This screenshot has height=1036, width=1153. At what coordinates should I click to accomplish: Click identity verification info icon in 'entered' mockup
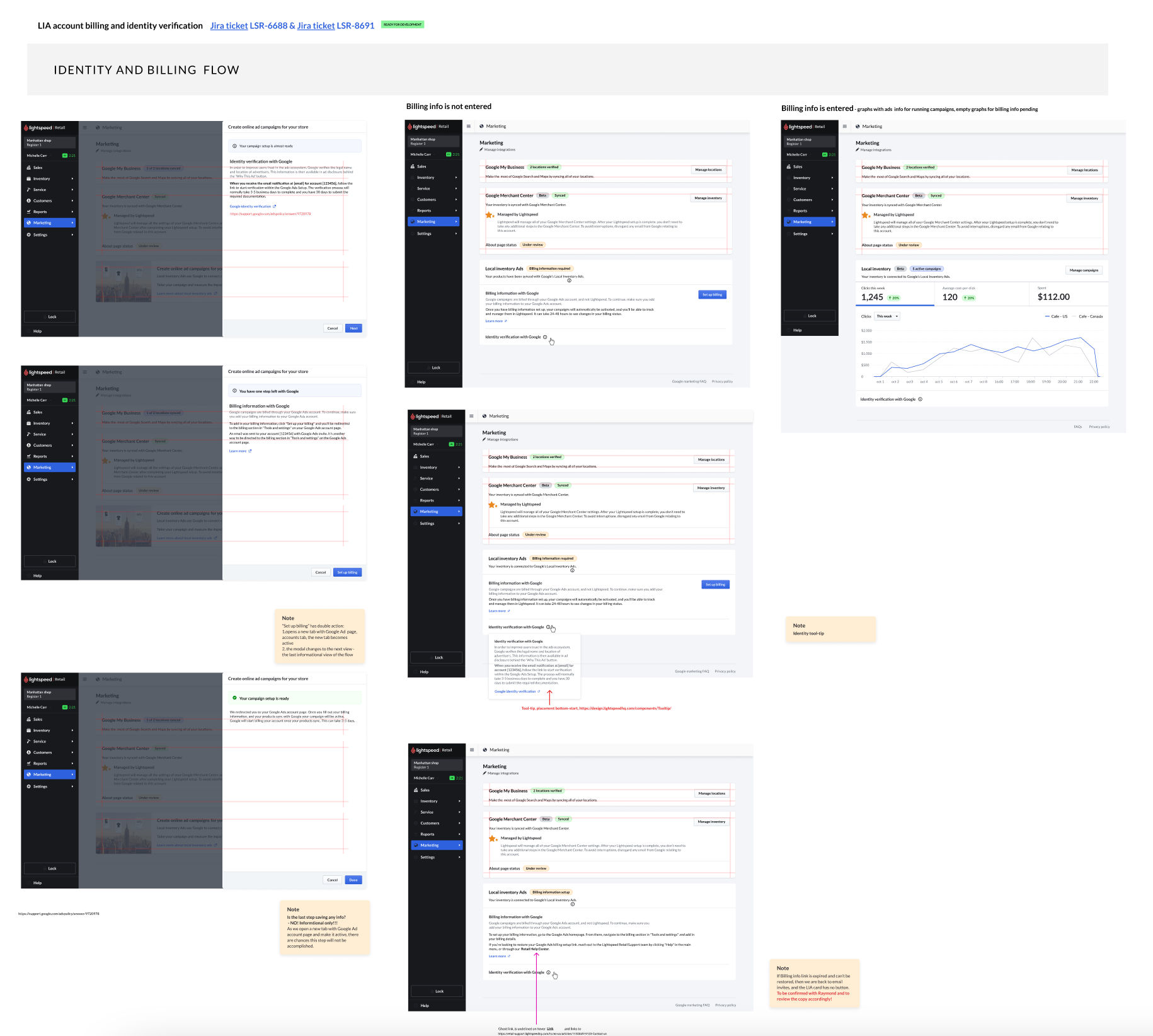click(x=920, y=399)
